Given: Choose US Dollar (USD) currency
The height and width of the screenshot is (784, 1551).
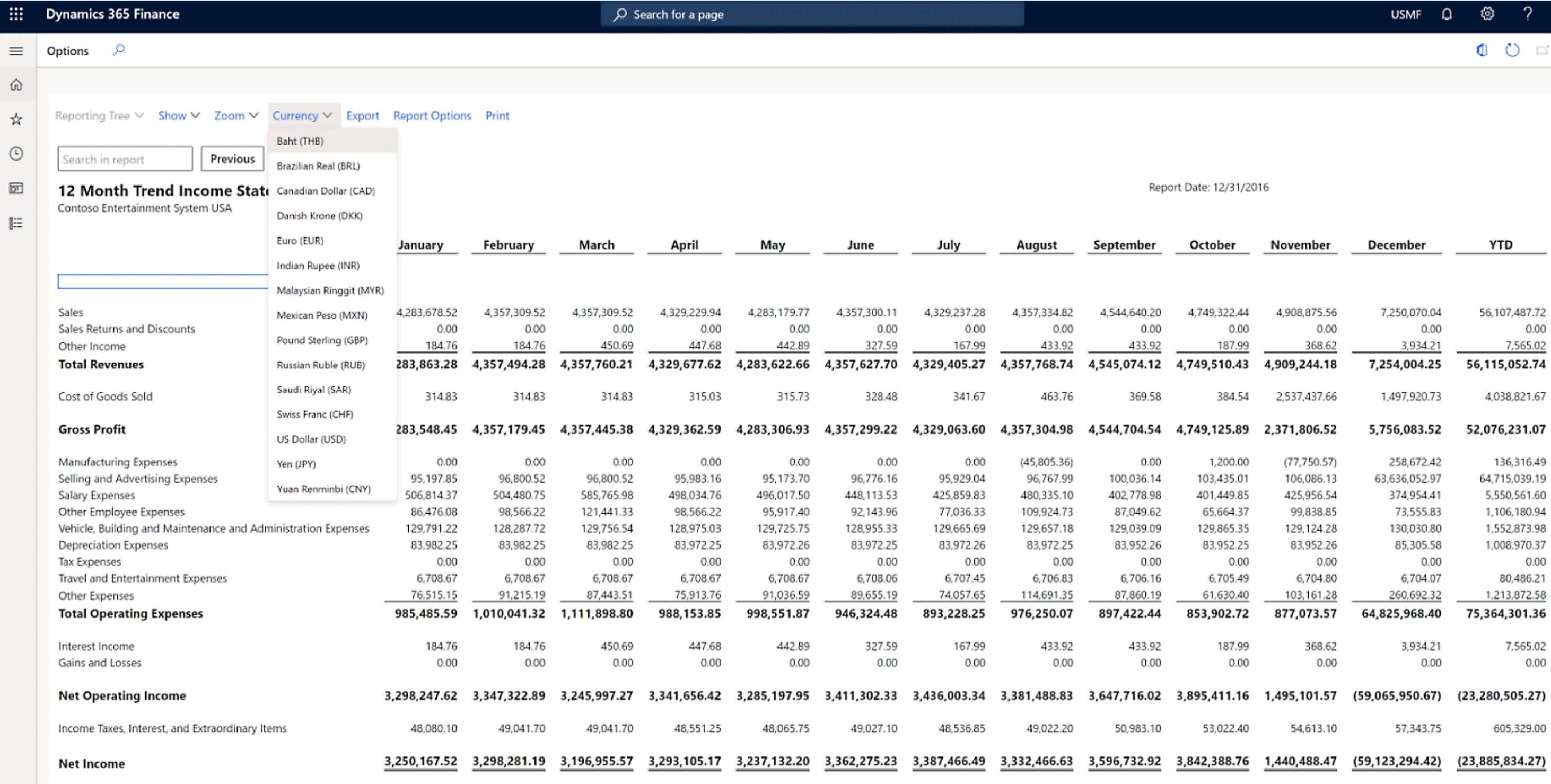Looking at the screenshot, I should [311, 439].
